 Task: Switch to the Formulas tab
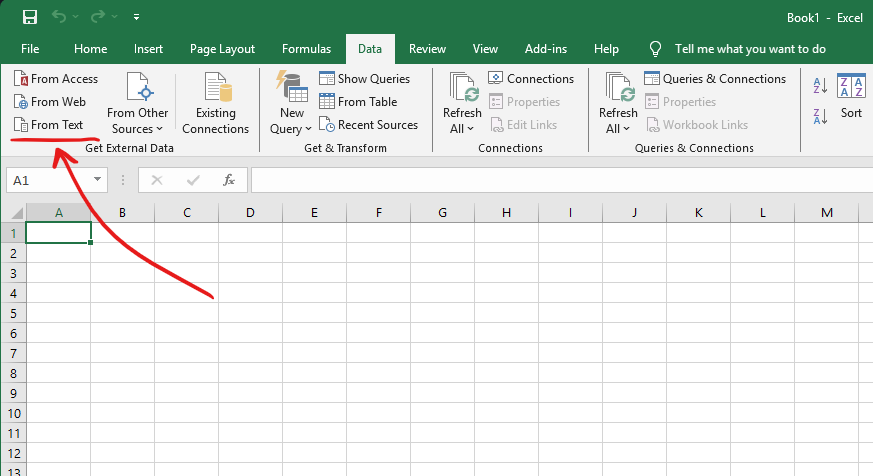306,49
